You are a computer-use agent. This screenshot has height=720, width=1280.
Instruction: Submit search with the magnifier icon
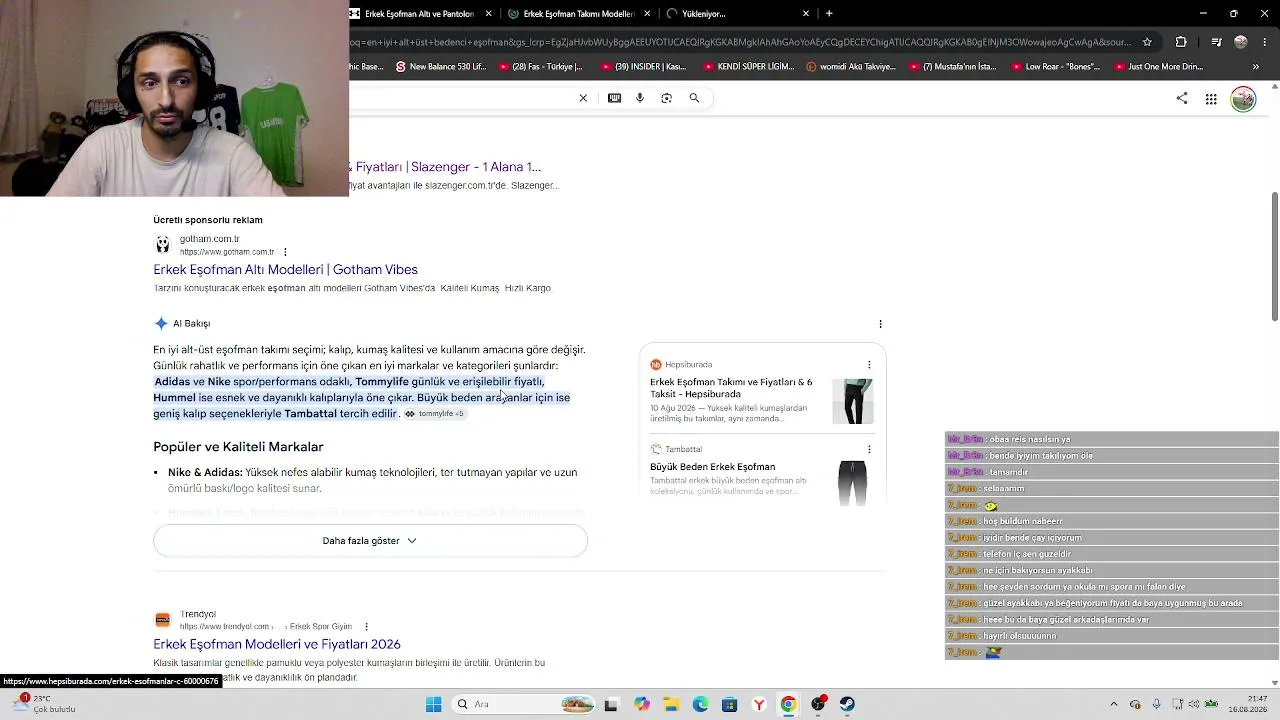[x=694, y=98]
